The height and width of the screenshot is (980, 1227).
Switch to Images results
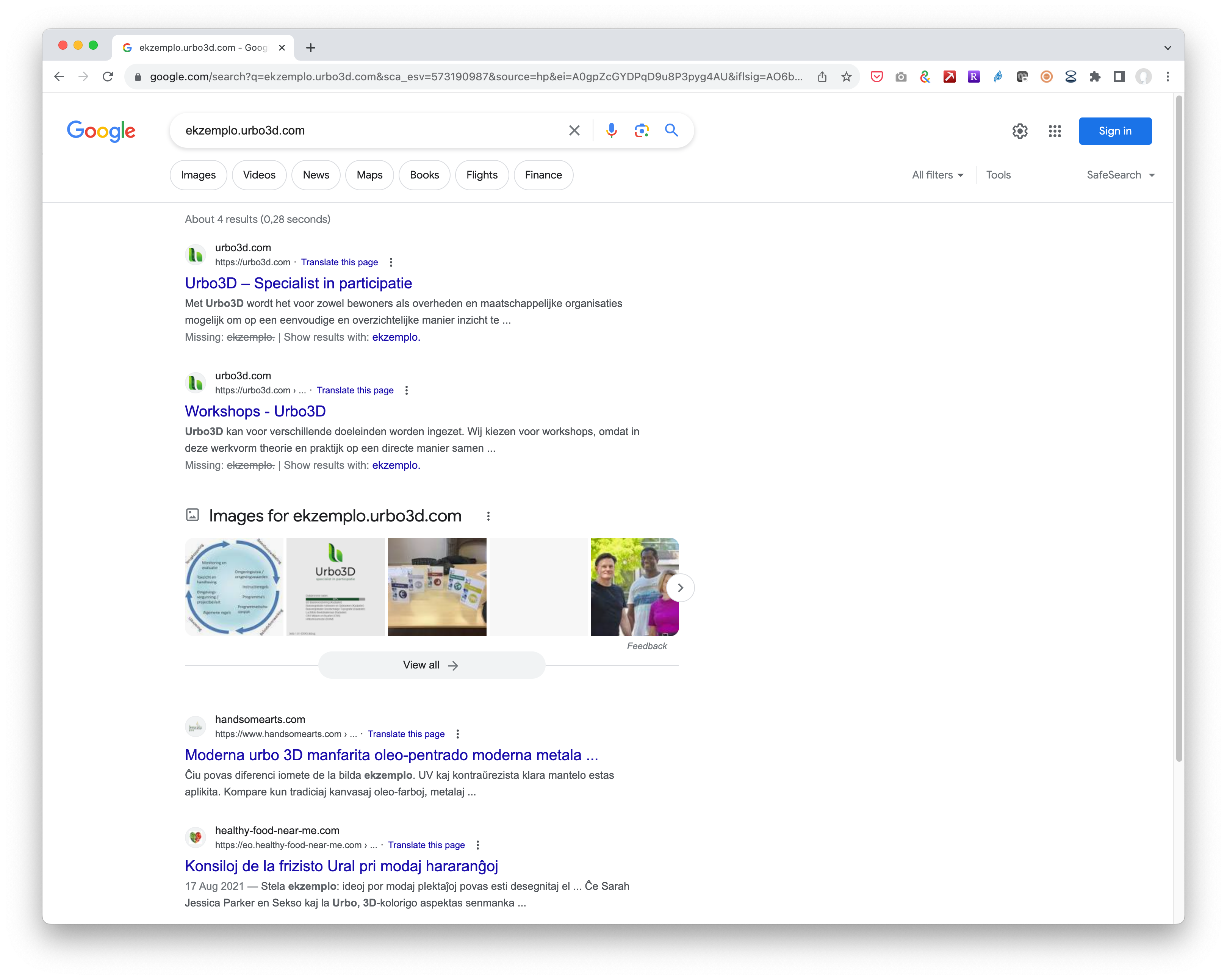pyautogui.click(x=198, y=175)
